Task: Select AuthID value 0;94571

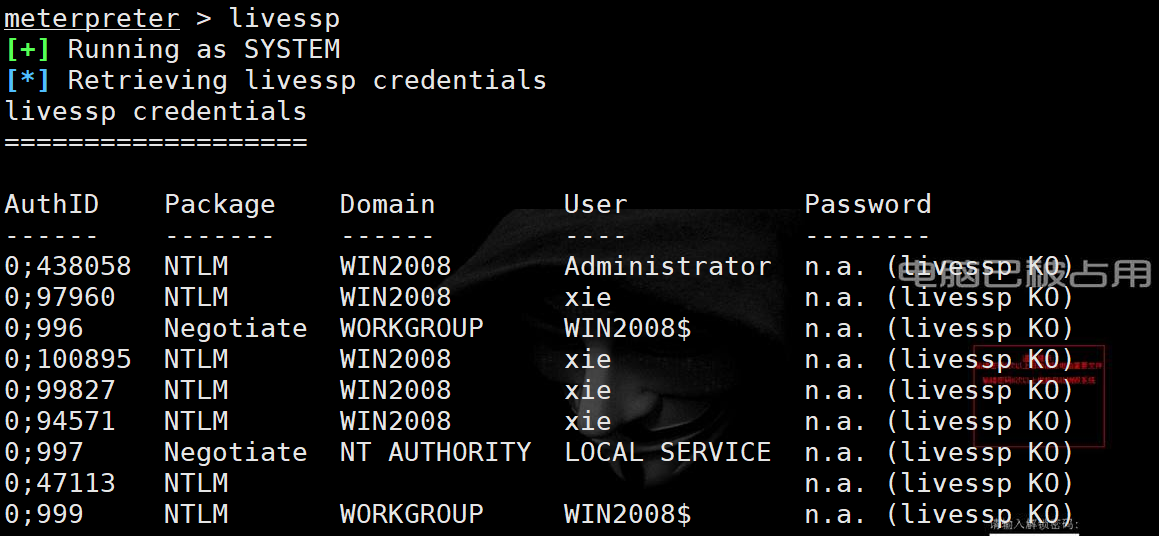Action: (60, 421)
